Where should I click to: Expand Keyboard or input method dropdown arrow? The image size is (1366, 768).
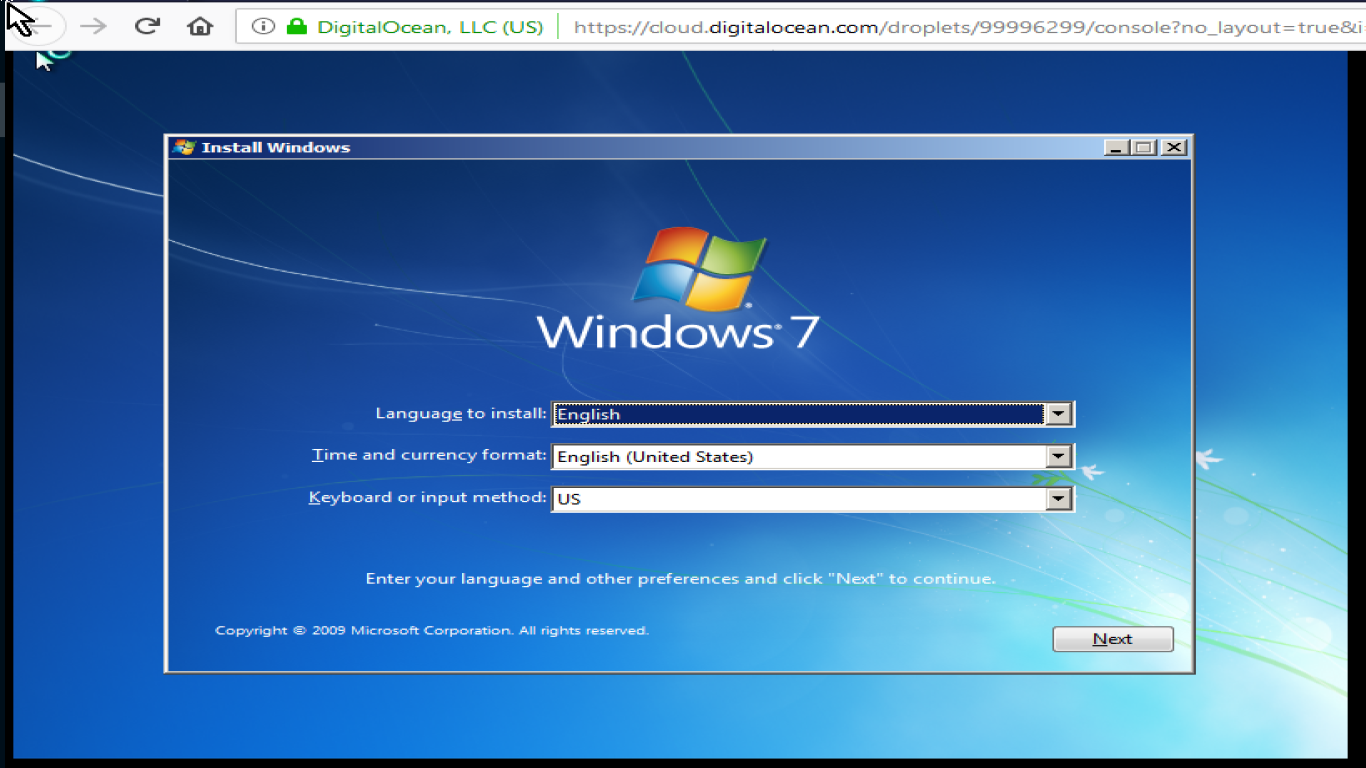(1058, 498)
